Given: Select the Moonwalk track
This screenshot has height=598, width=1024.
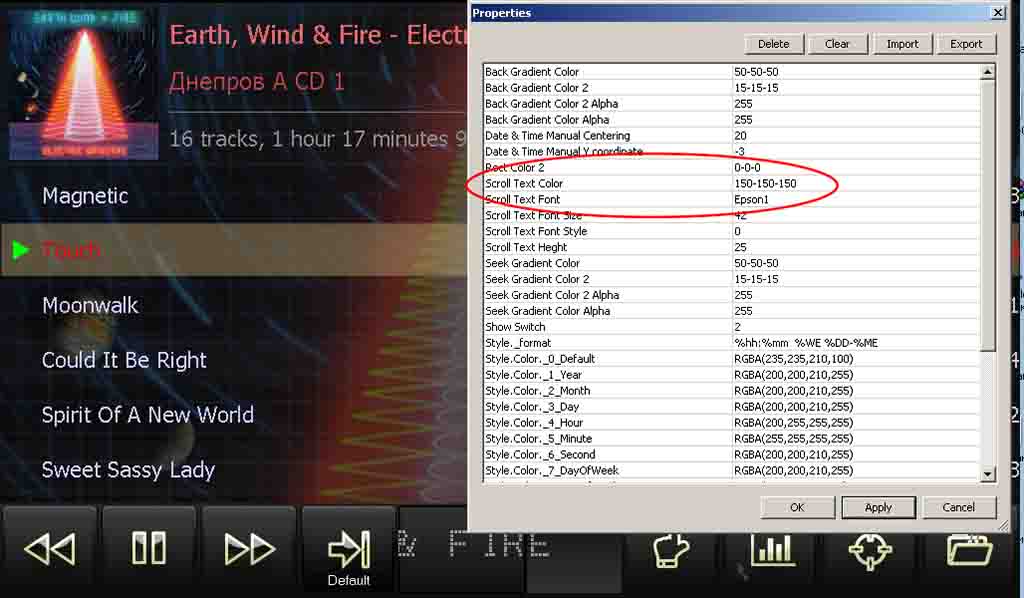Looking at the screenshot, I should [90, 306].
